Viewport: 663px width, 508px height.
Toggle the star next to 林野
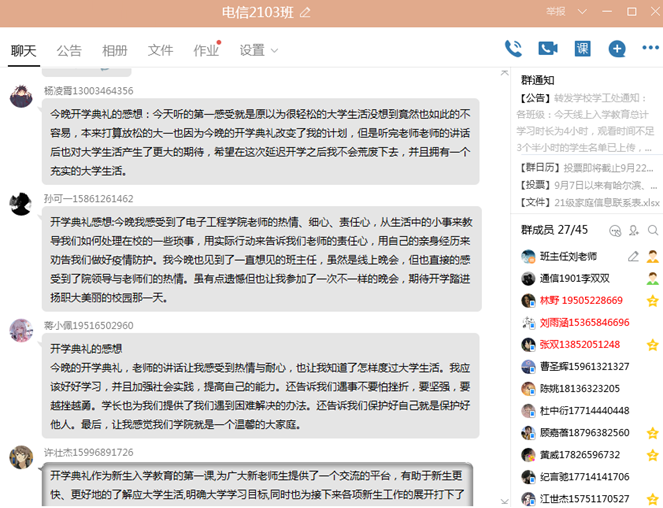652,300
